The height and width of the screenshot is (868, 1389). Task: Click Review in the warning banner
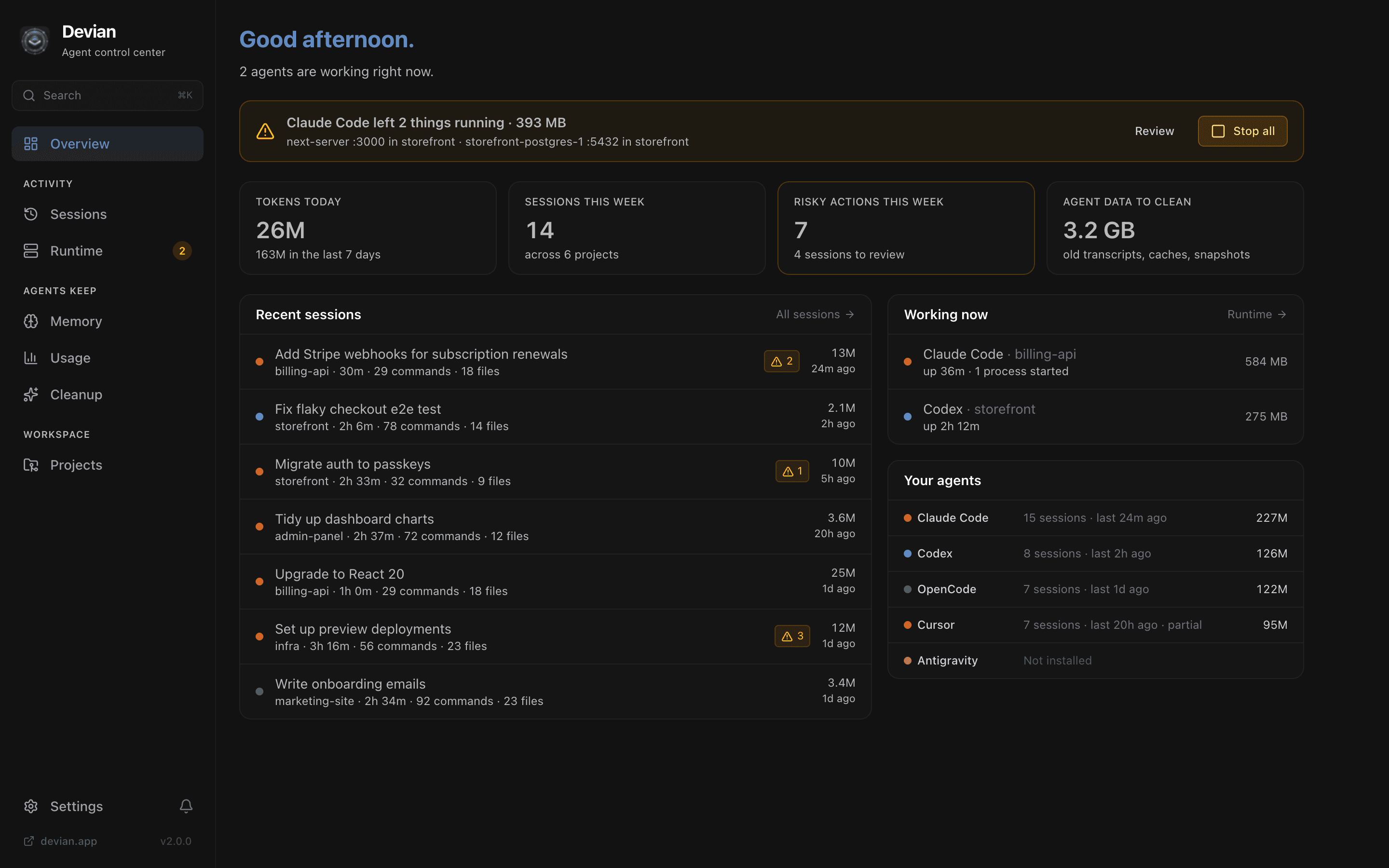(x=1154, y=131)
